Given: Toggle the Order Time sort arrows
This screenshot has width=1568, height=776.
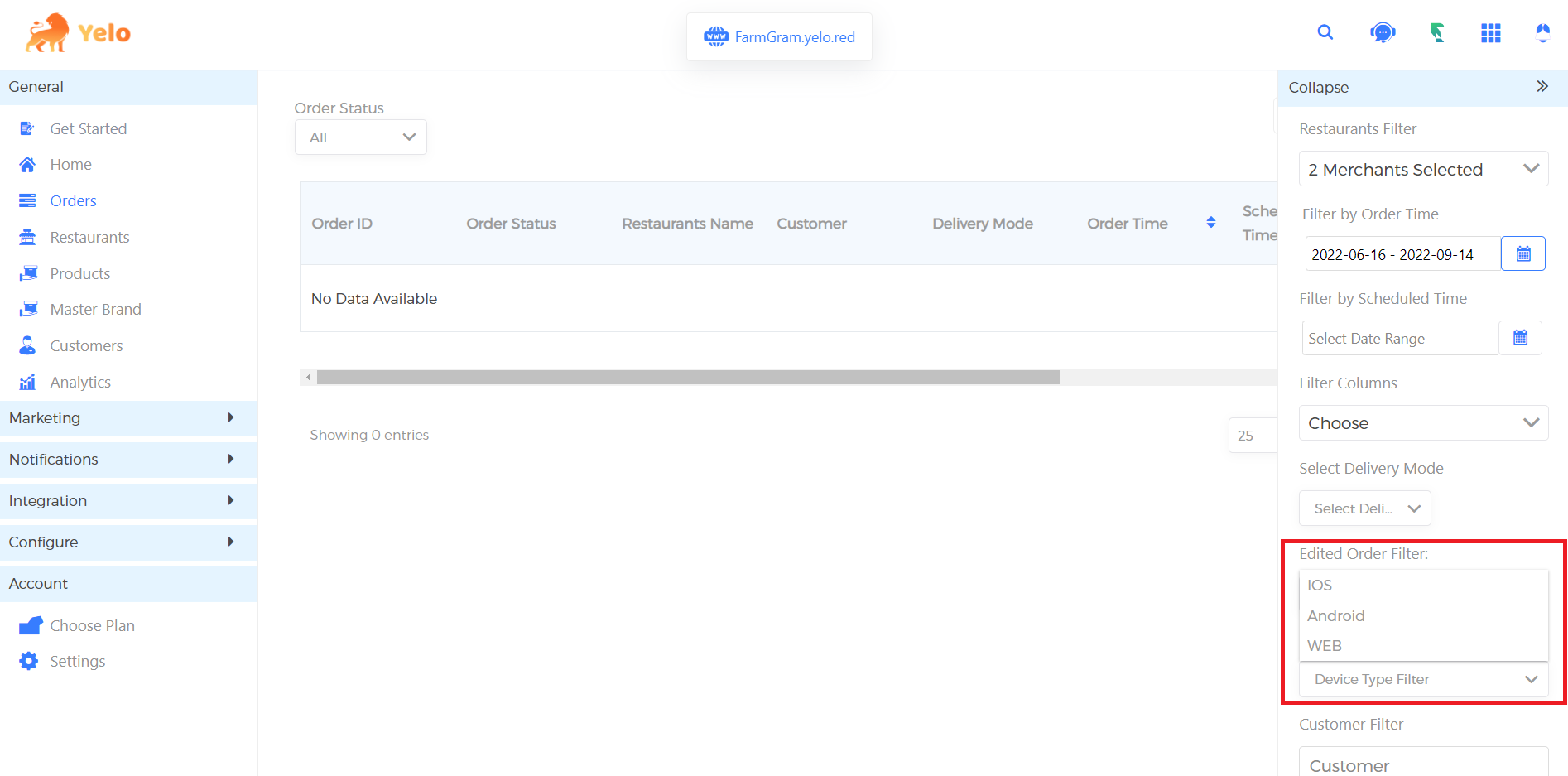Looking at the screenshot, I should pyautogui.click(x=1210, y=222).
